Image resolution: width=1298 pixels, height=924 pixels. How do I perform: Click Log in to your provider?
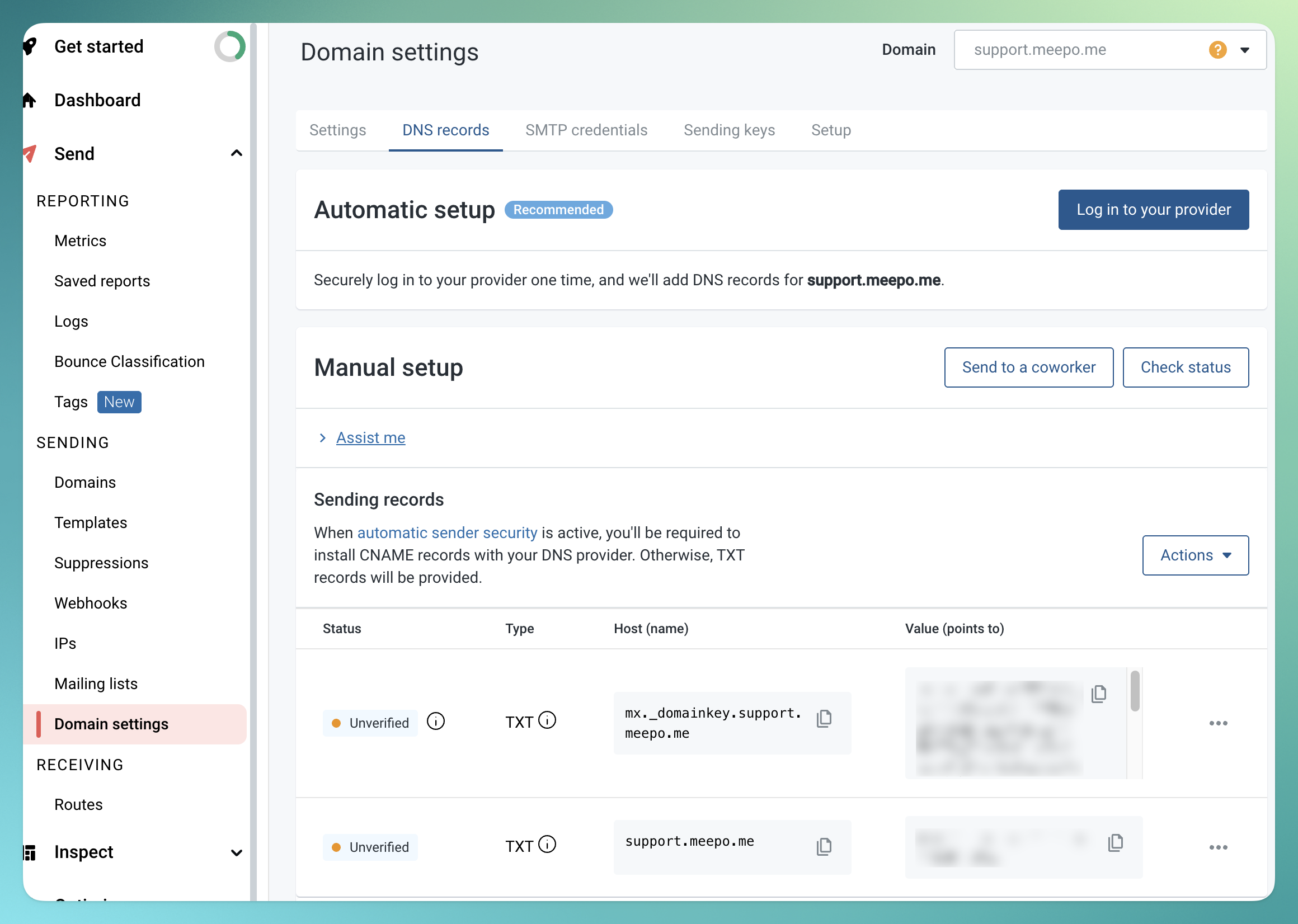pos(1153,210)
